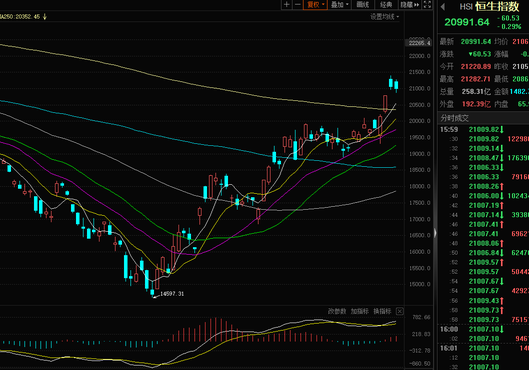Click the 22265.4 price axis marker

click(x=419, y=43)
